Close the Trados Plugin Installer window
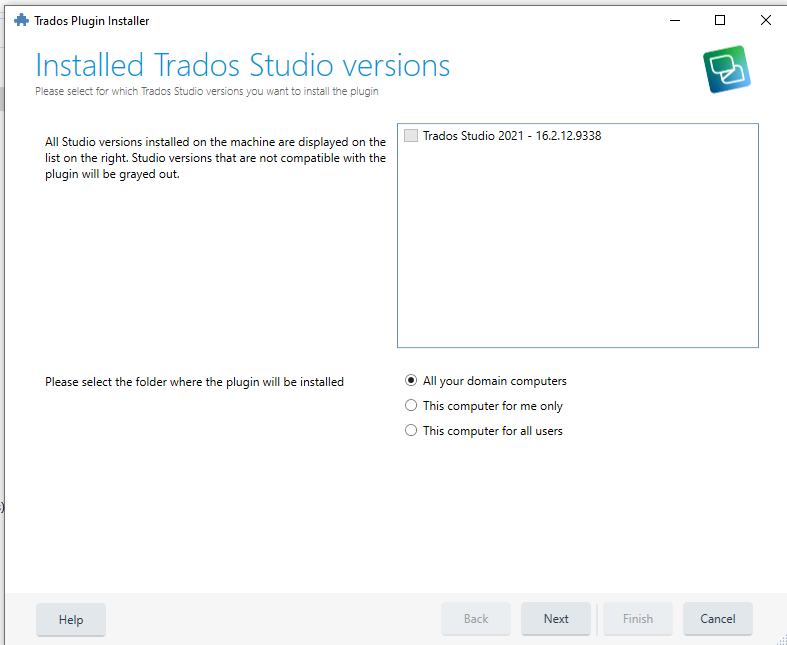The image size is (787, 645). coord(765,20)
